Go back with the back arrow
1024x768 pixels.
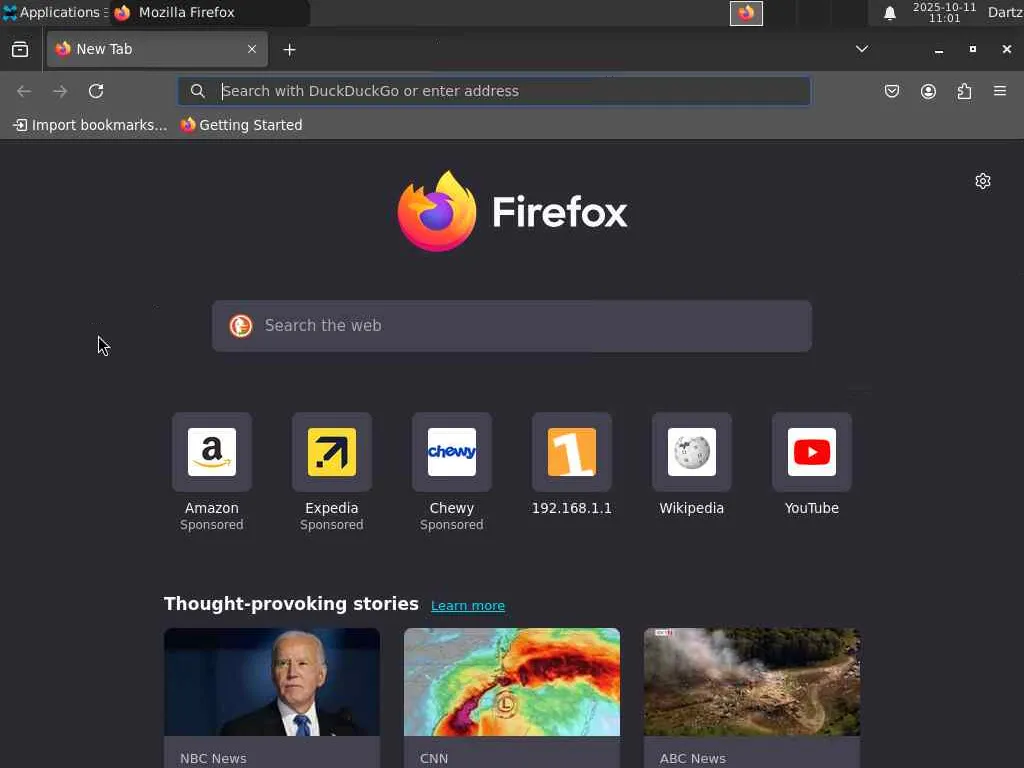24,91
